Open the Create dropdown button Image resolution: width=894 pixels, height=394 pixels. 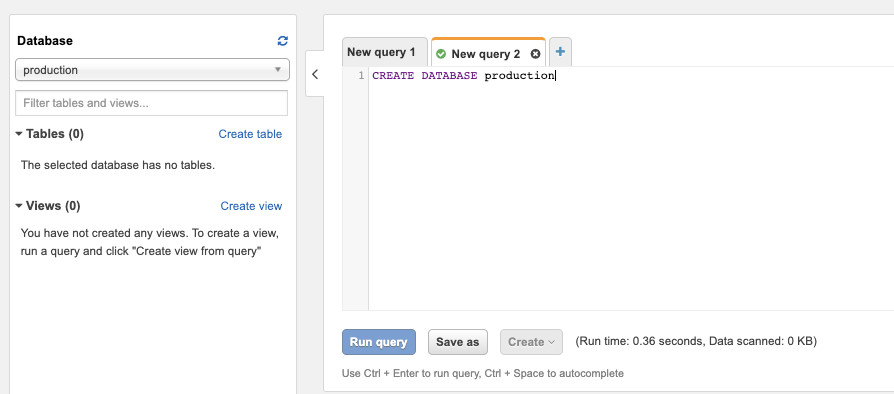click(531, 342)
